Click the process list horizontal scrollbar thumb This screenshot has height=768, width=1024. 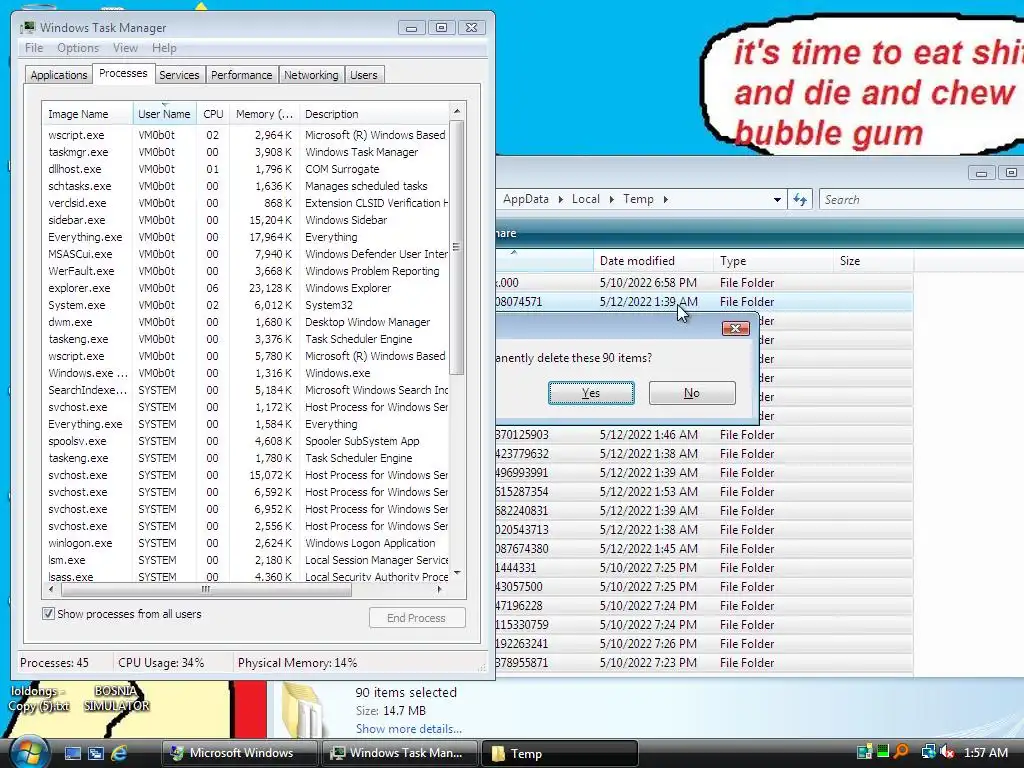pos(206,589)
